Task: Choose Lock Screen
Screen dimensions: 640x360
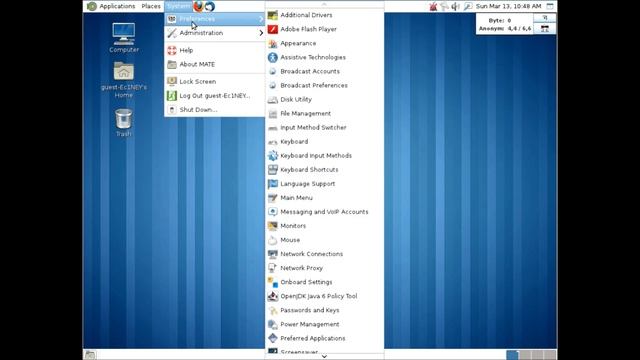Action: click(215, 82)
